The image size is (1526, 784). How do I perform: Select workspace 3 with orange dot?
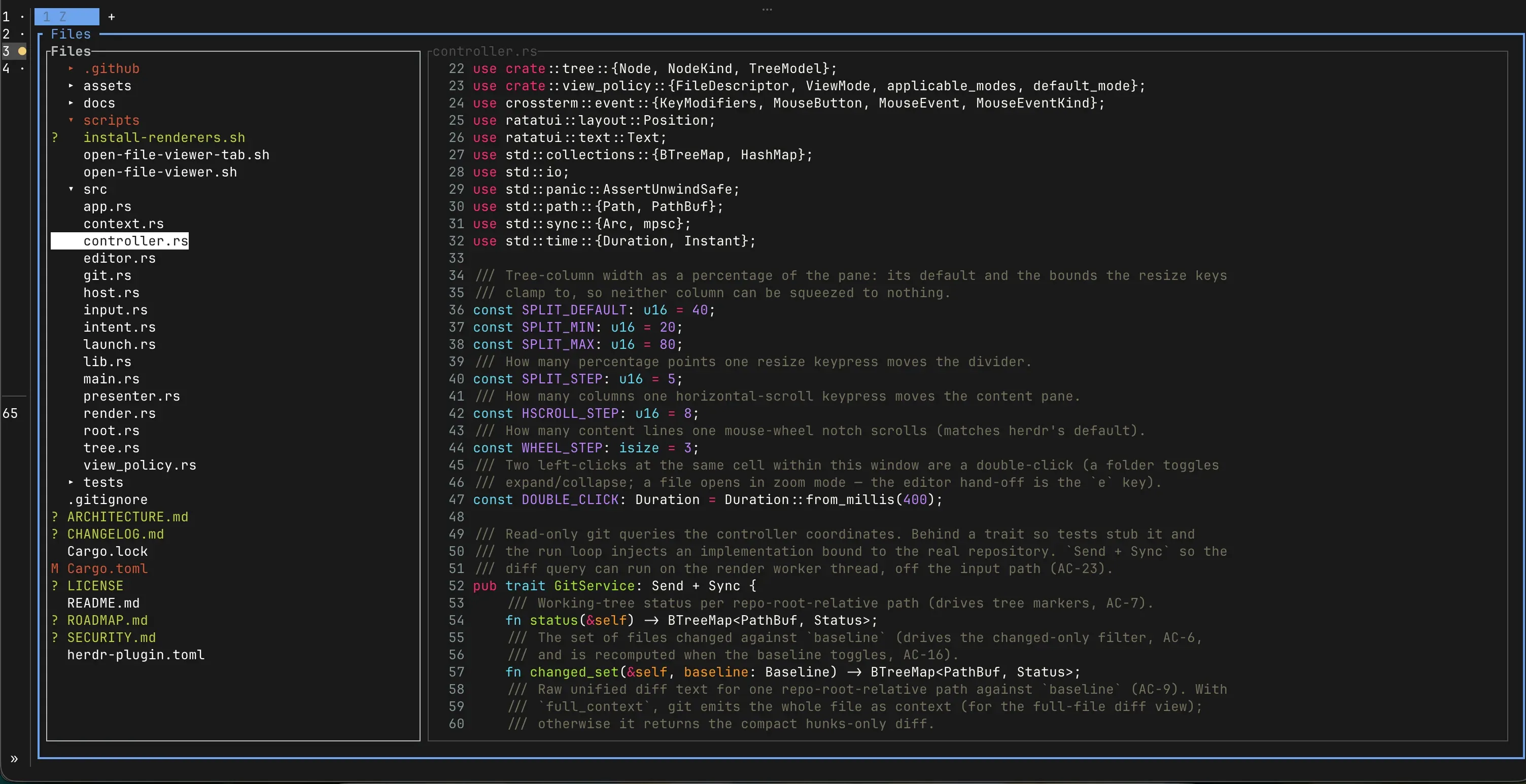(14, 52)
